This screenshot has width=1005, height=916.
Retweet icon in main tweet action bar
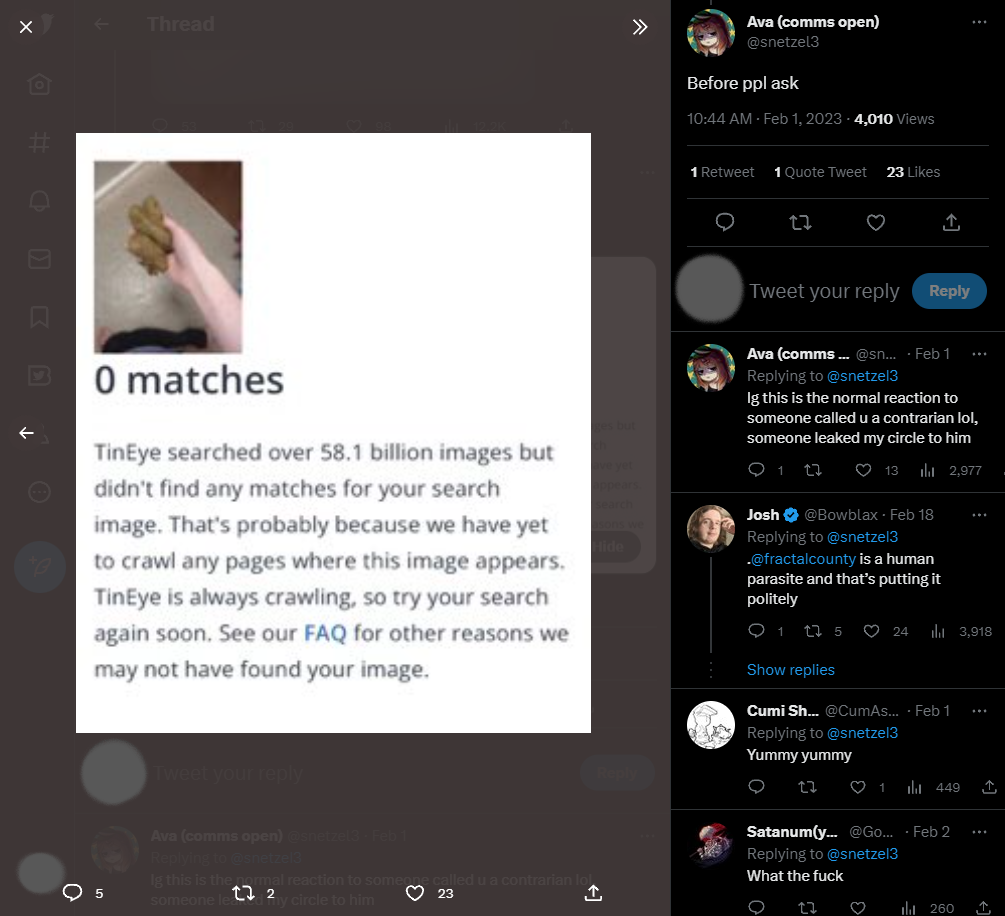coord(800,222)
